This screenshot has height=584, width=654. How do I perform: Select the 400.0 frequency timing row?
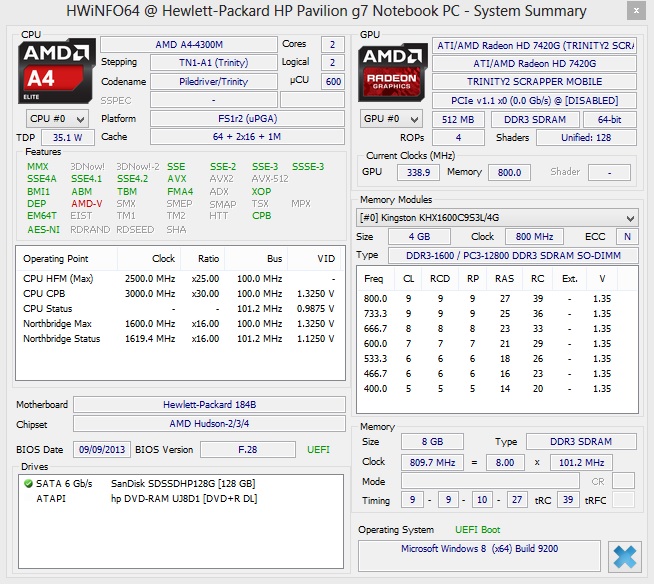(x=496, y=389)
